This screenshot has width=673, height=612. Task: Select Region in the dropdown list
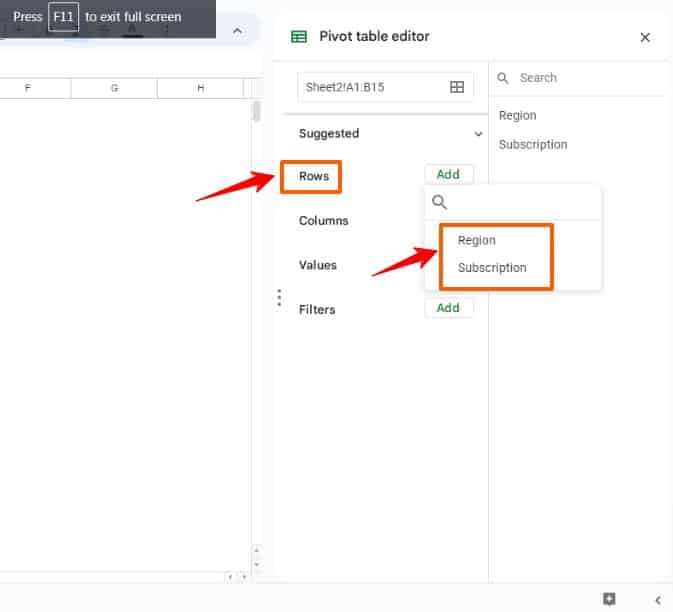(476, 240)
